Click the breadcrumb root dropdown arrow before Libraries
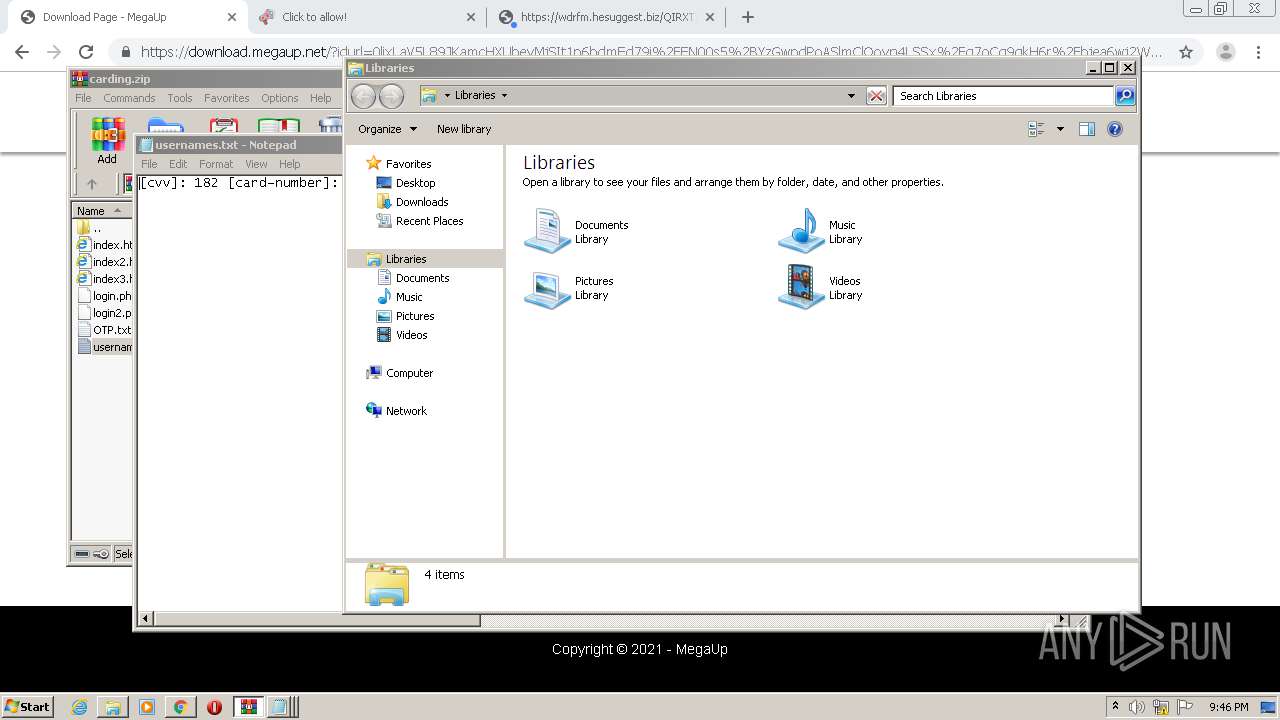1280x720 pixels. (x=447, y=96)
